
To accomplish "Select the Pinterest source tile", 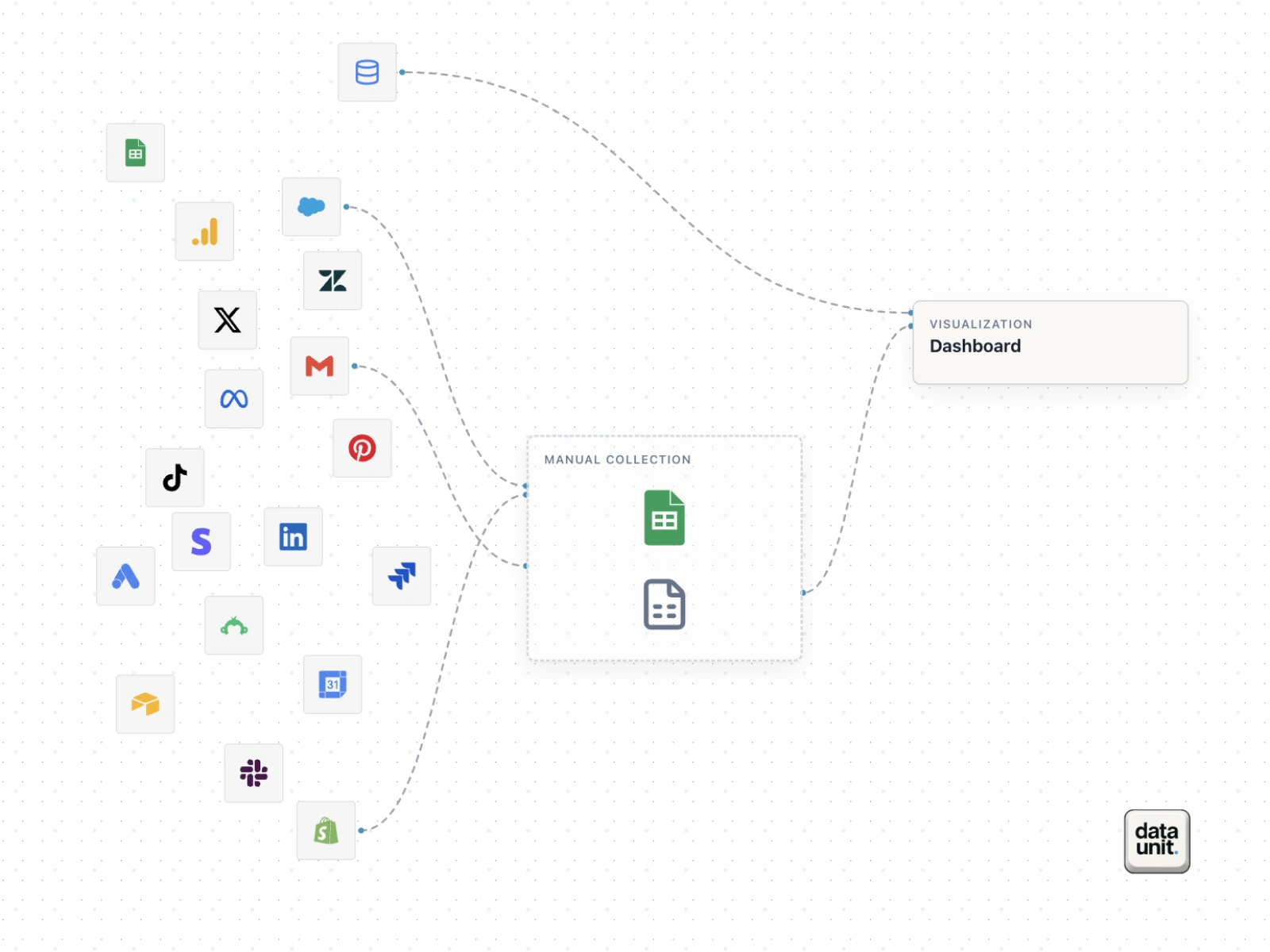I will 362,448.
